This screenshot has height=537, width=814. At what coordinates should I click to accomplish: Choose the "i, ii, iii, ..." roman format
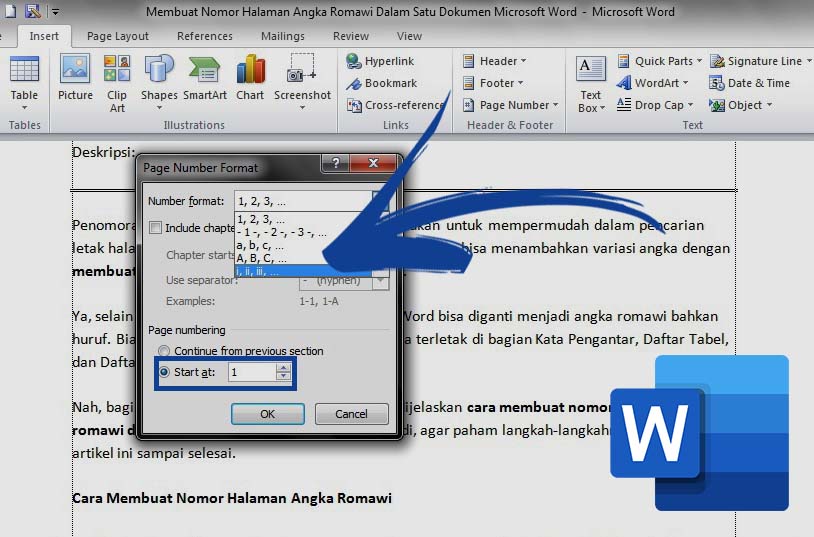304,271
